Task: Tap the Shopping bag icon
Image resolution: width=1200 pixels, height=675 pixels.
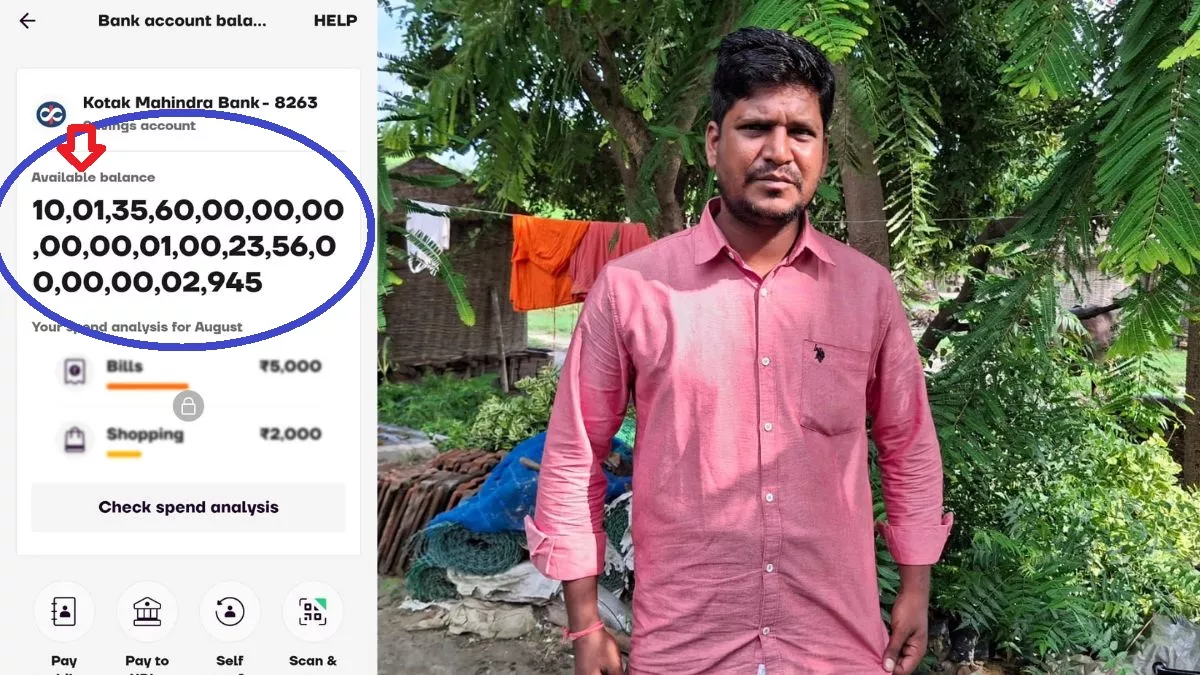Action: coord(75,439)
